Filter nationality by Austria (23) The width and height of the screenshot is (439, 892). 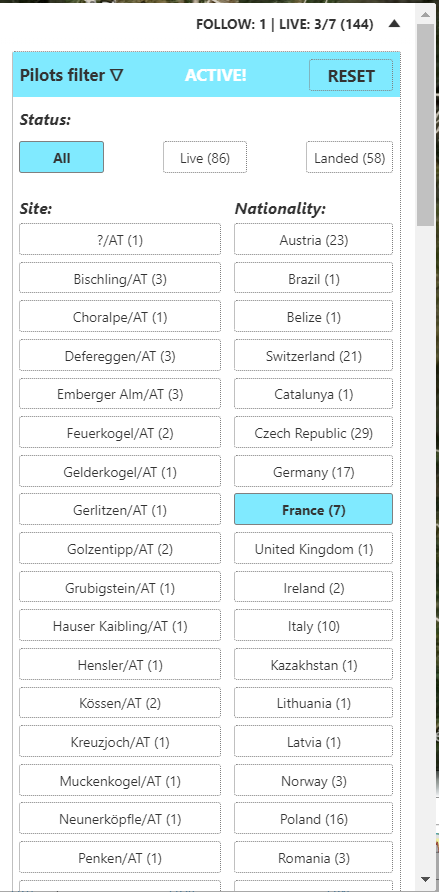[x=313, y=239]
